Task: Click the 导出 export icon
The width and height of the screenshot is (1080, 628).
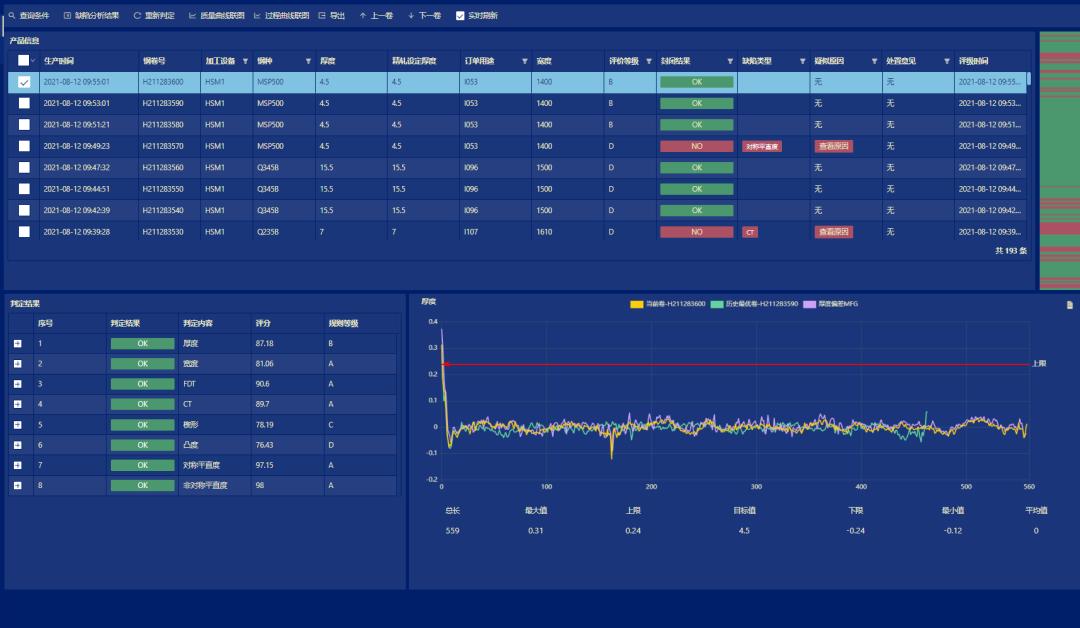Action: pyautogui.click(x=322, y=16)
